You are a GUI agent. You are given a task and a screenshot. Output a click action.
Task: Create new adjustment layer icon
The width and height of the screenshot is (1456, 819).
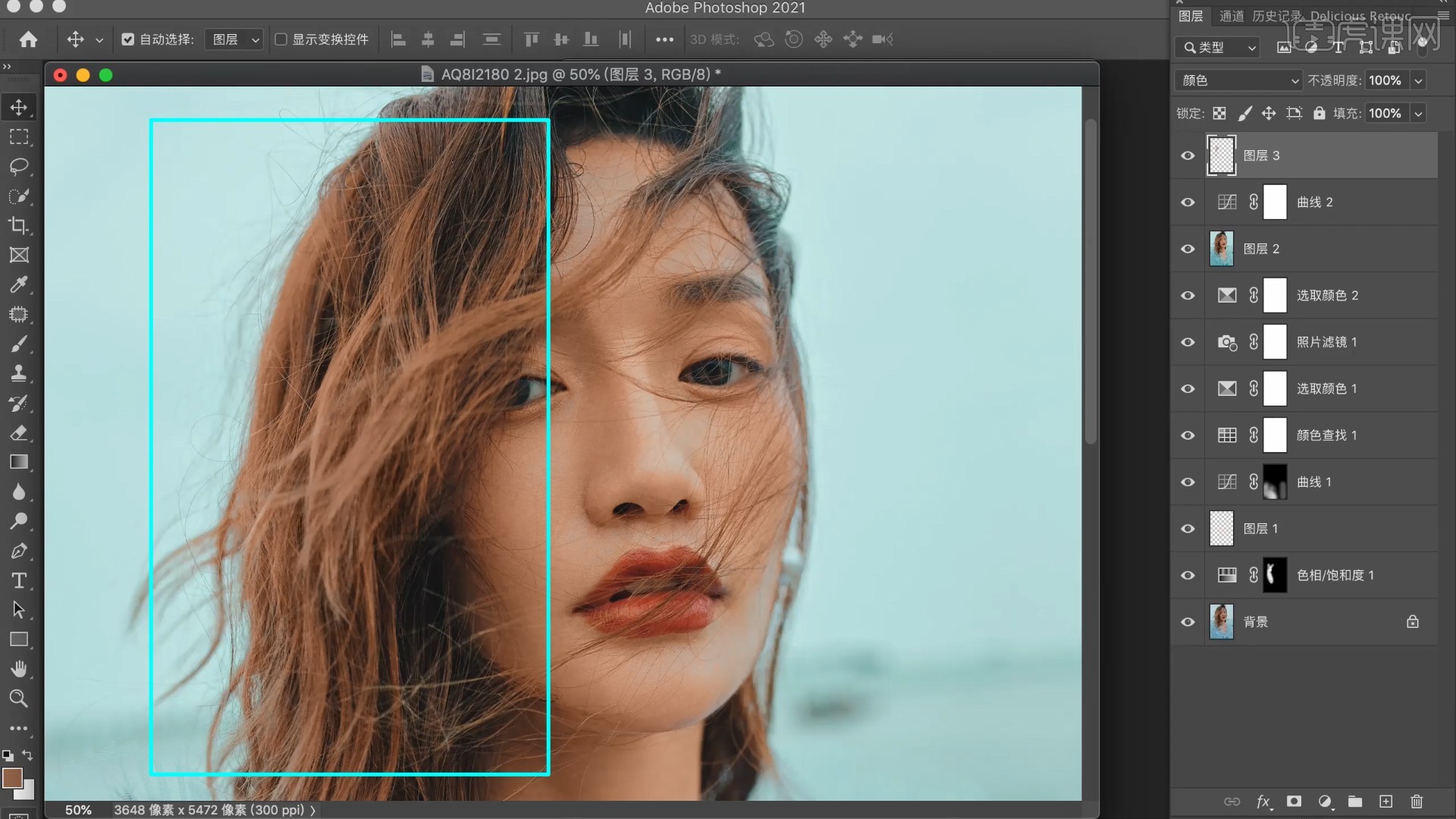coord(1325,802)
